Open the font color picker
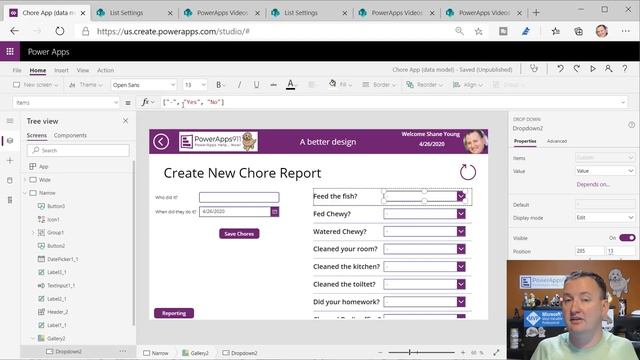The image size is (640, 360). 291,84
